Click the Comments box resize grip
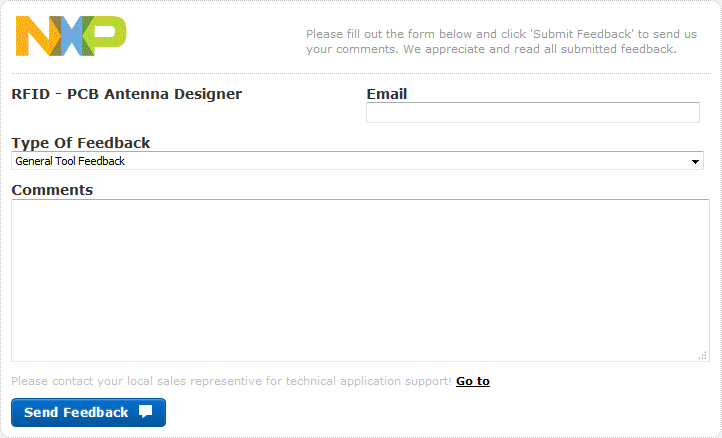 click(703, 355)
